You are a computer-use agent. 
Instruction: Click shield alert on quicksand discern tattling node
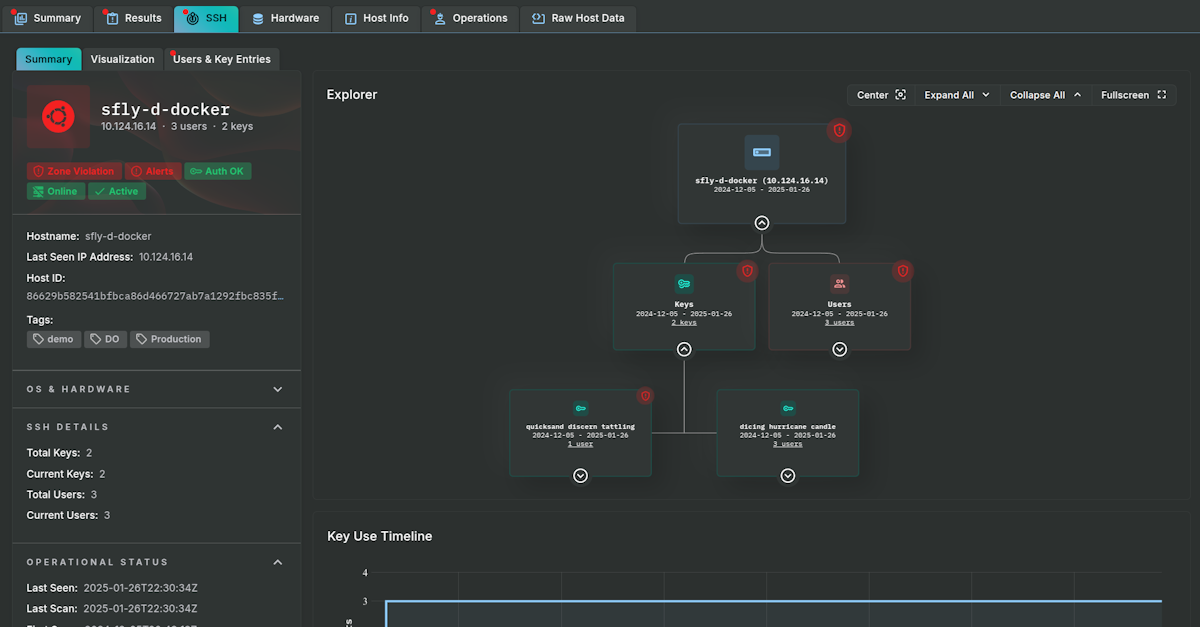(645, 396)
